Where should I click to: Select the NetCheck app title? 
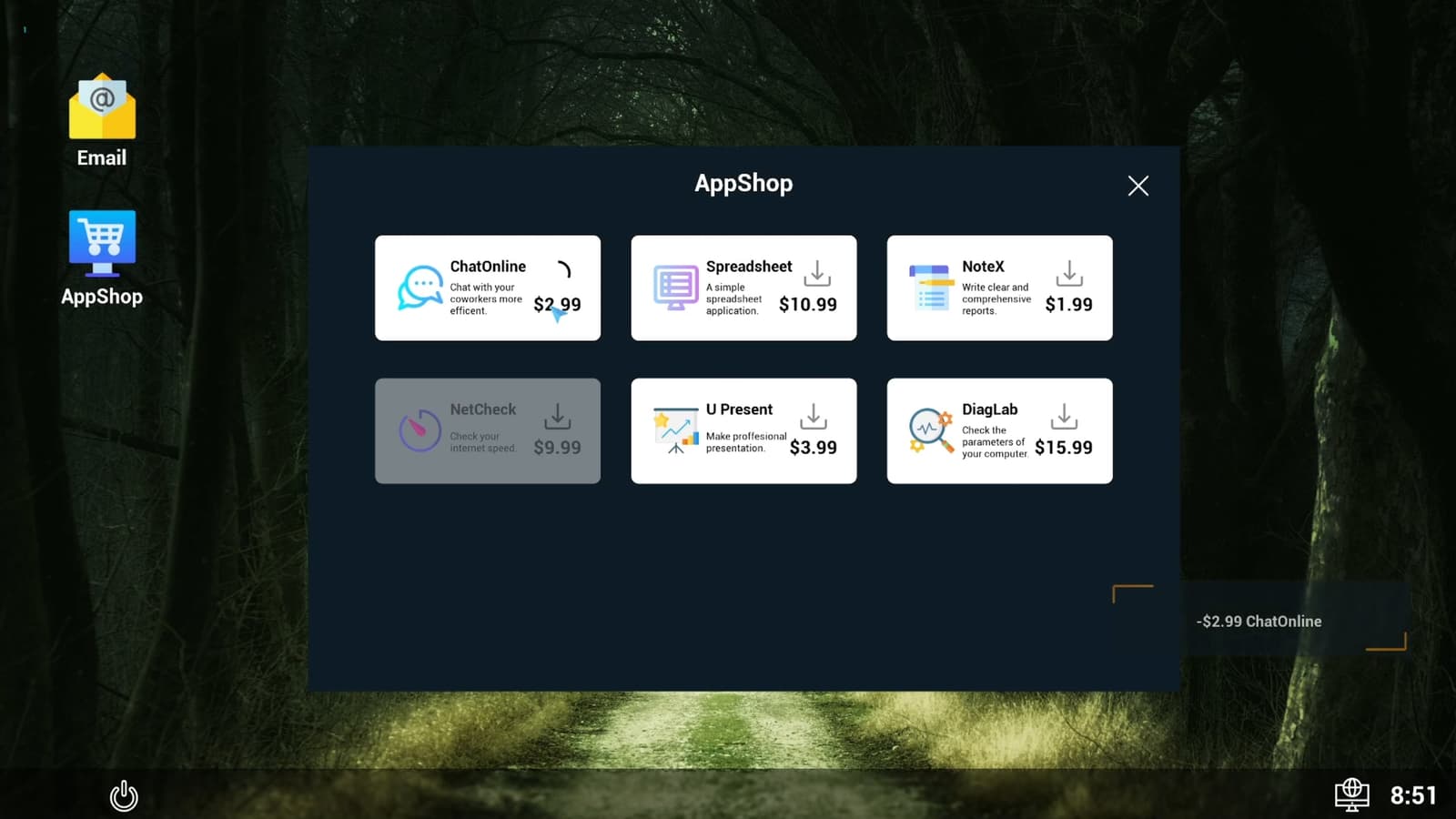[x=483, y=409]
